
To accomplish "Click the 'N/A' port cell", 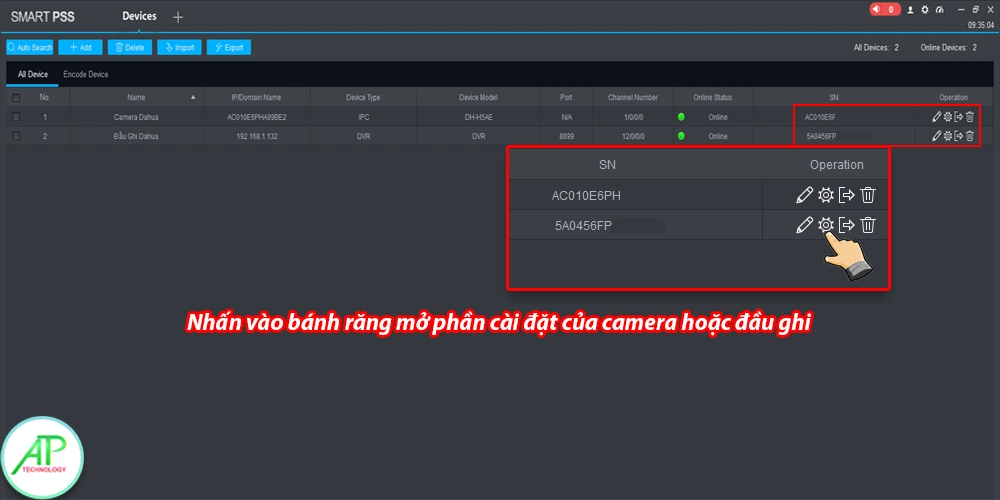I will [x=566, y=117].
